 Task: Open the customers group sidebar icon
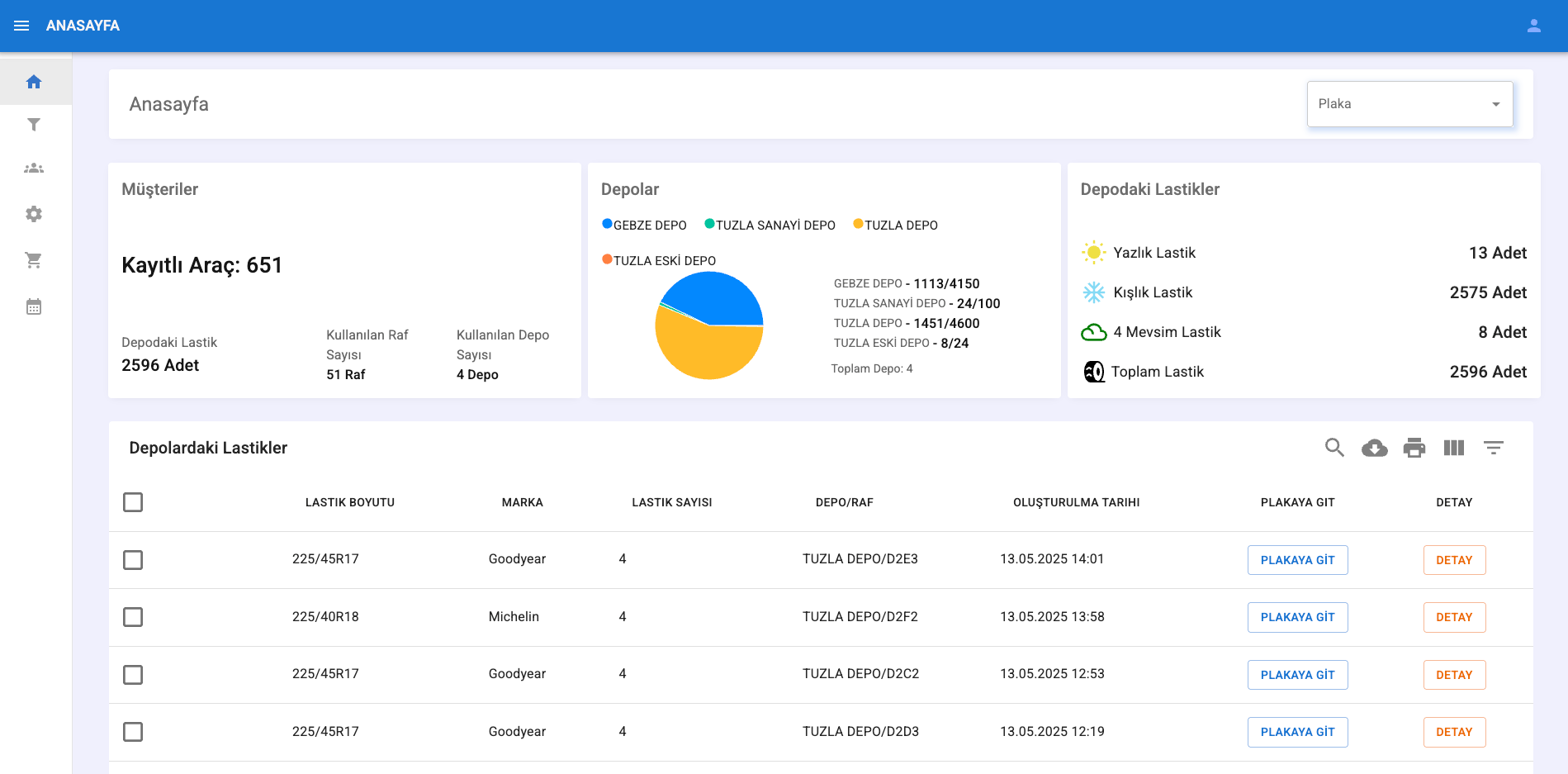[x=34, y=169]
